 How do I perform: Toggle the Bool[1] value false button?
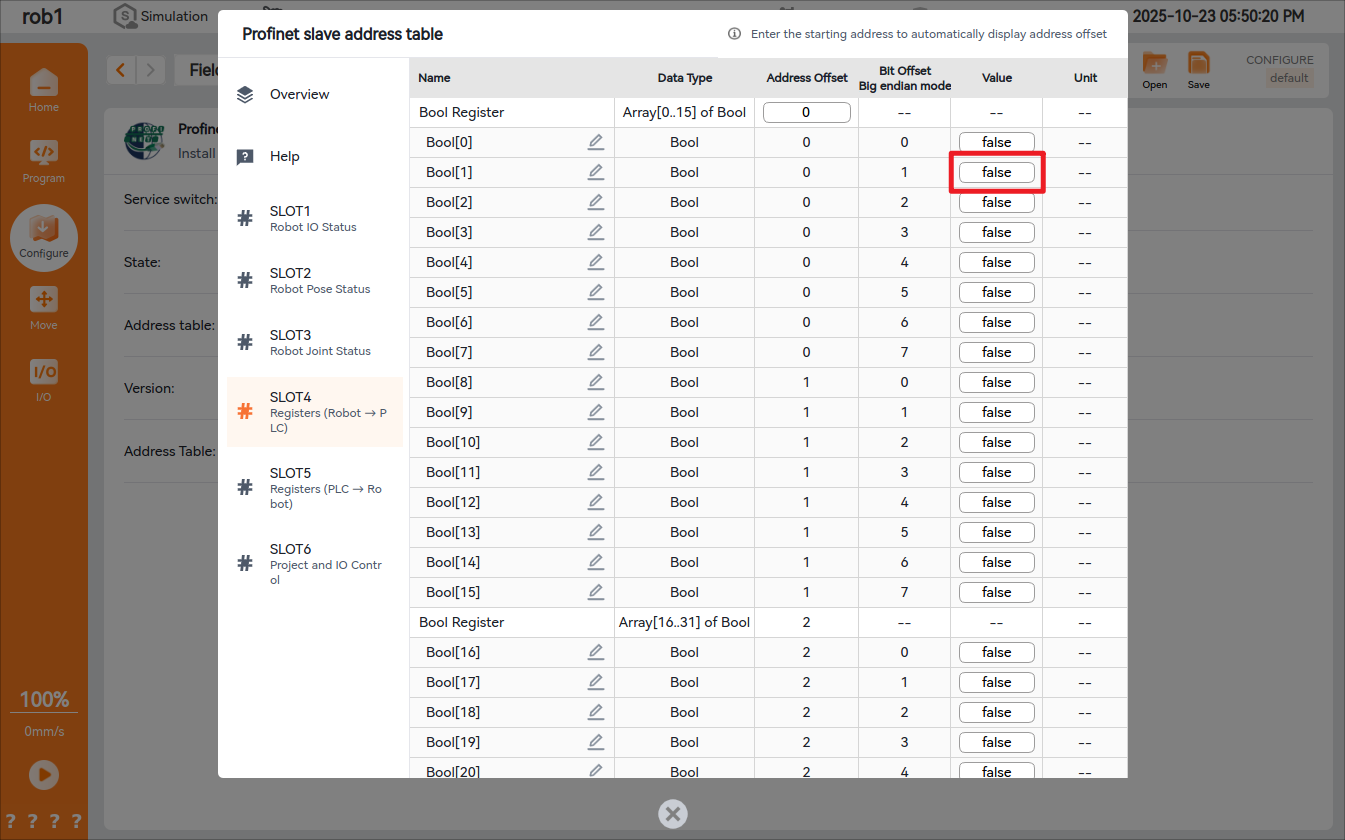[x=996, y=172]
